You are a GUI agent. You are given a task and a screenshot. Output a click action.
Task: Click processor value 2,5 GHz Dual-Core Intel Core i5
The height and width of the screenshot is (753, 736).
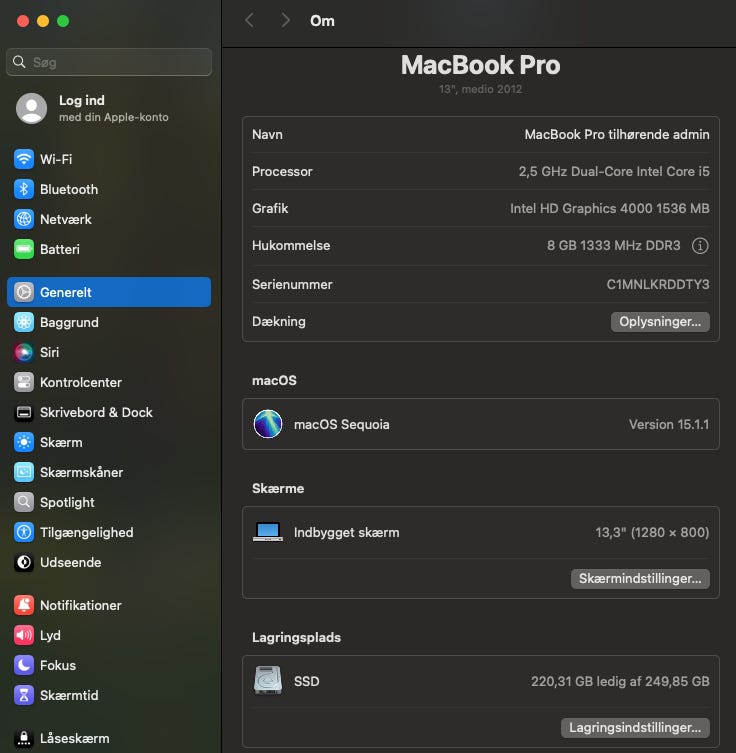614,171
